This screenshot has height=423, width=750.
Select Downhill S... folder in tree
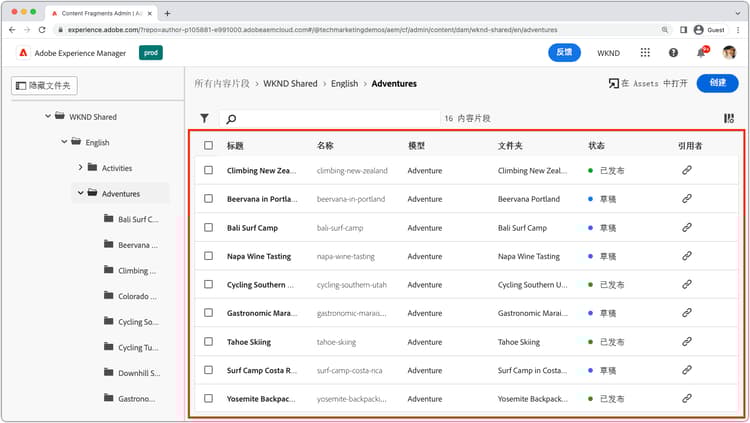[x=132, y=373]
